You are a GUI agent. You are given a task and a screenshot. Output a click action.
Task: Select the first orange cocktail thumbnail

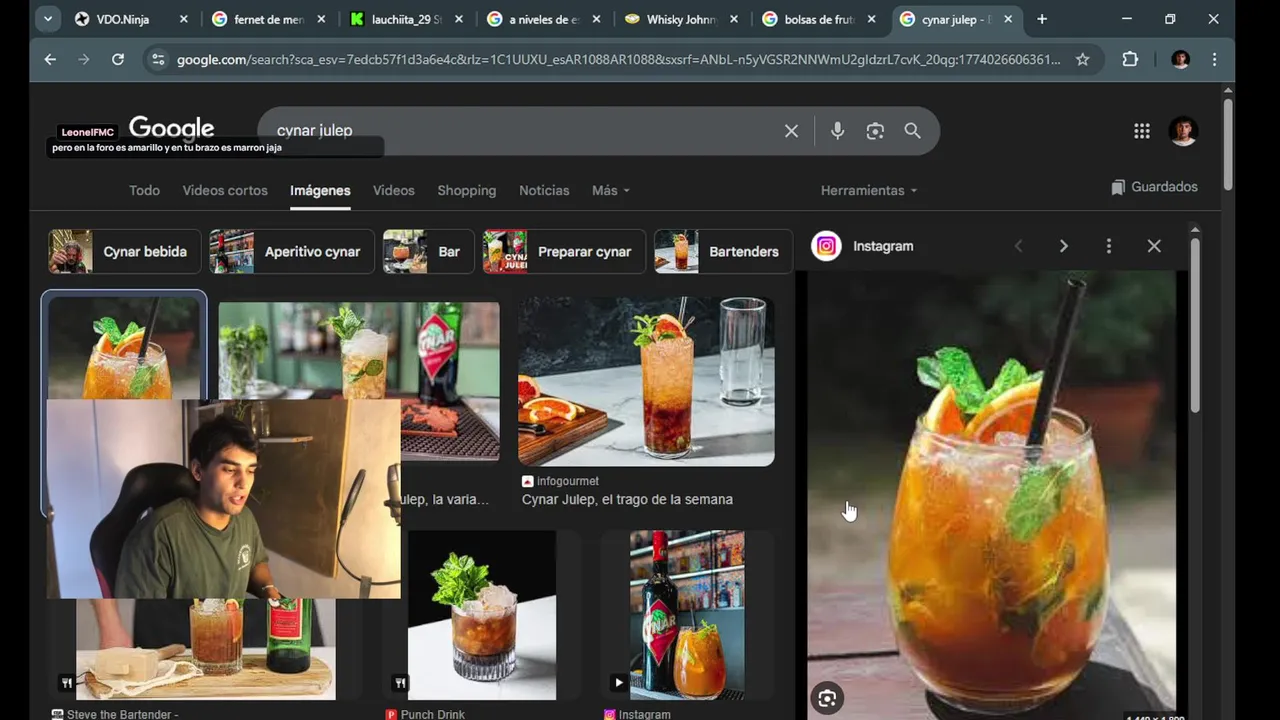pos(124,348)
